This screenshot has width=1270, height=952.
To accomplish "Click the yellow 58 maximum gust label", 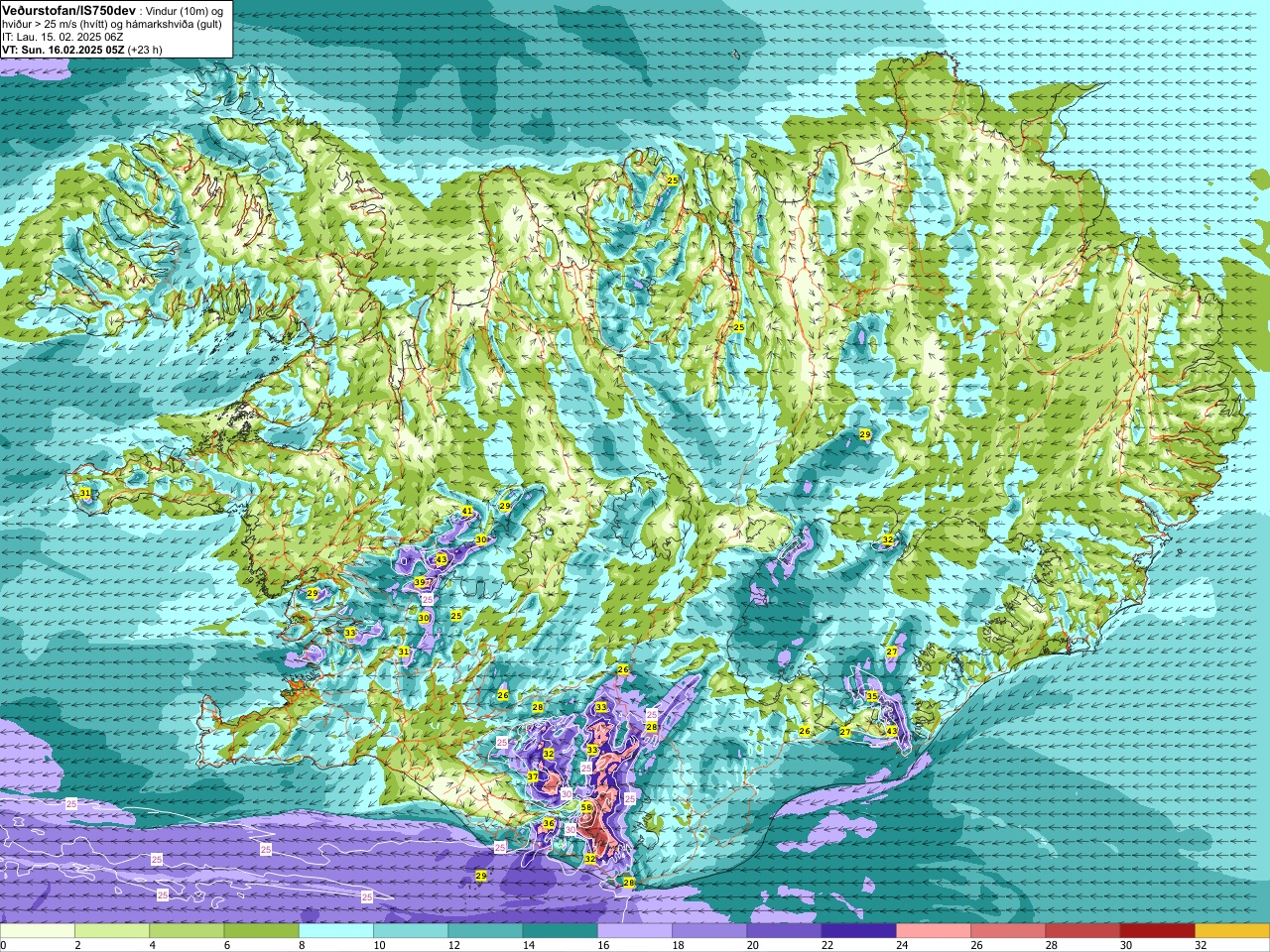I will coord(586,808).
